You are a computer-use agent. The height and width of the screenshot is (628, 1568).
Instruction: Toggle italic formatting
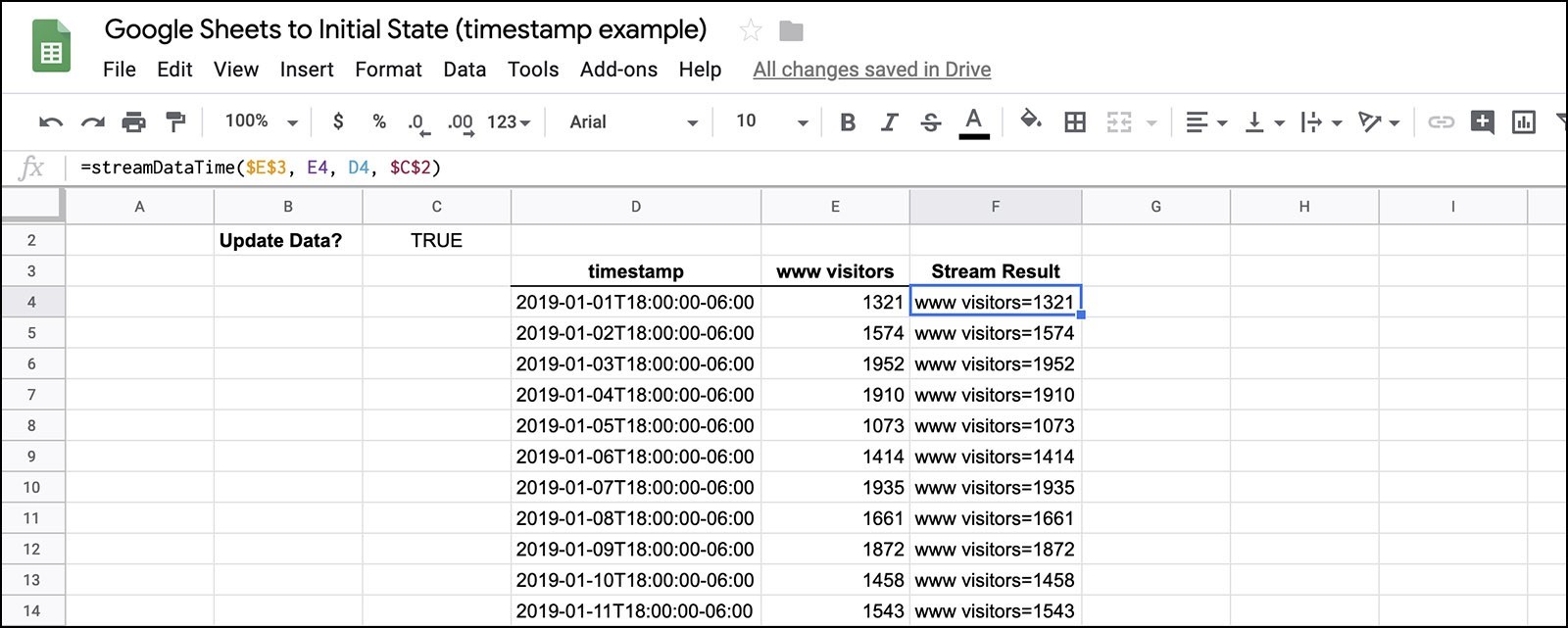coord(889,122)
